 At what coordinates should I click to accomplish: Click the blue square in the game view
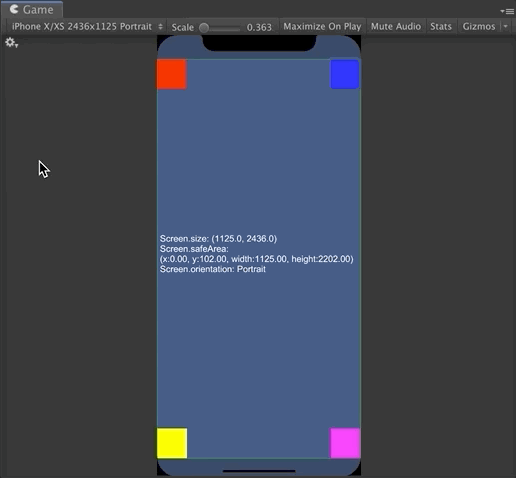tap(345, 74)
